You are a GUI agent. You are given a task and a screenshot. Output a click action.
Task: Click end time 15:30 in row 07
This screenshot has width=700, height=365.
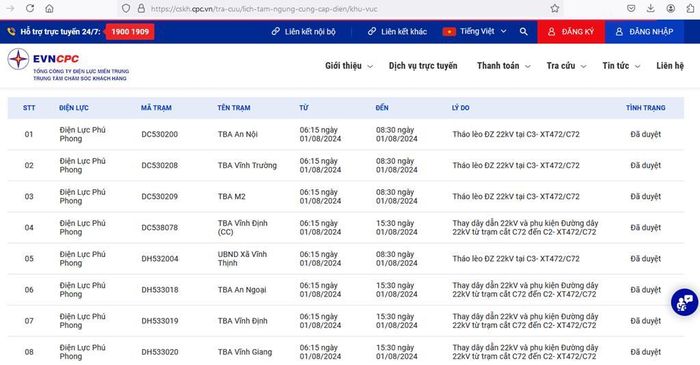point(396,321)
